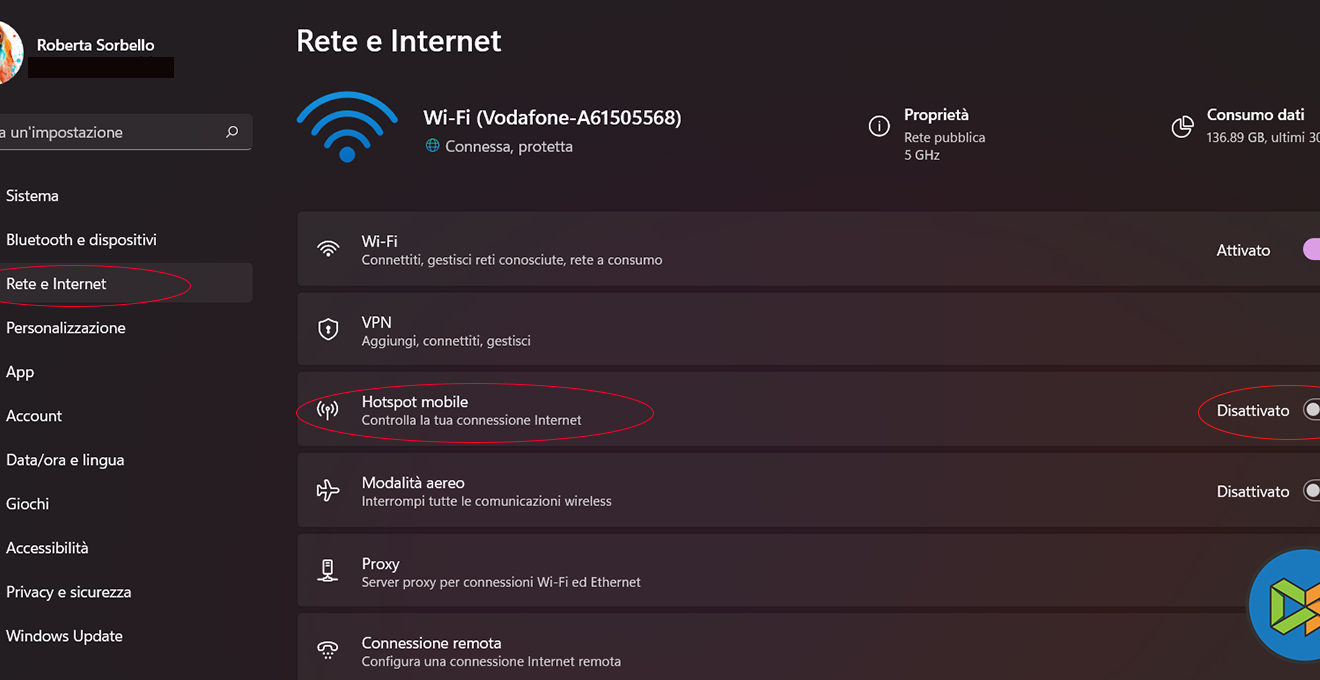Click the VPN shield icon
The height and width of the screenshot is (680, 1320).
click(x=328, y=329)
